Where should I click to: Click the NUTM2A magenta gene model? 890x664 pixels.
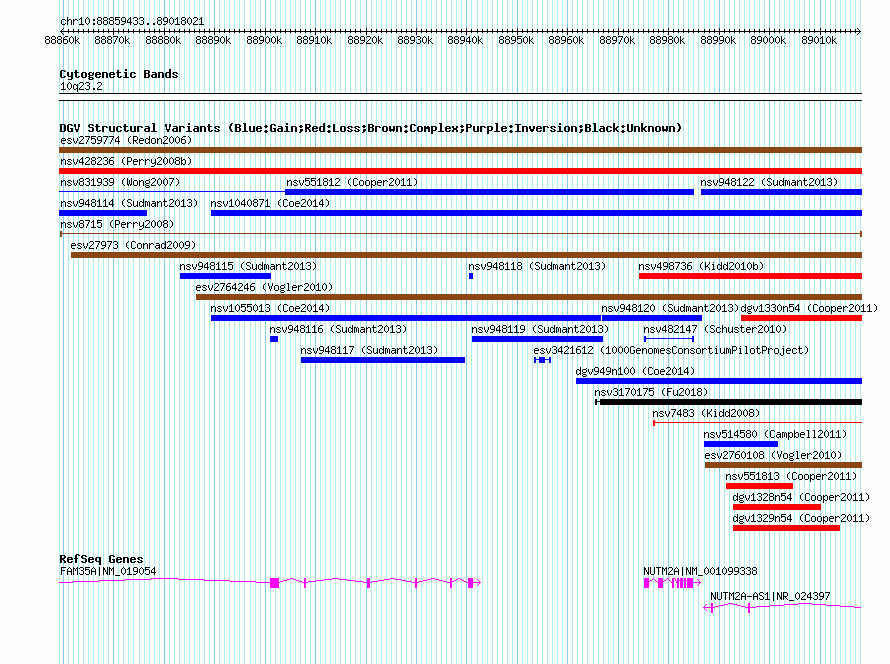click(x=672, y=583)
